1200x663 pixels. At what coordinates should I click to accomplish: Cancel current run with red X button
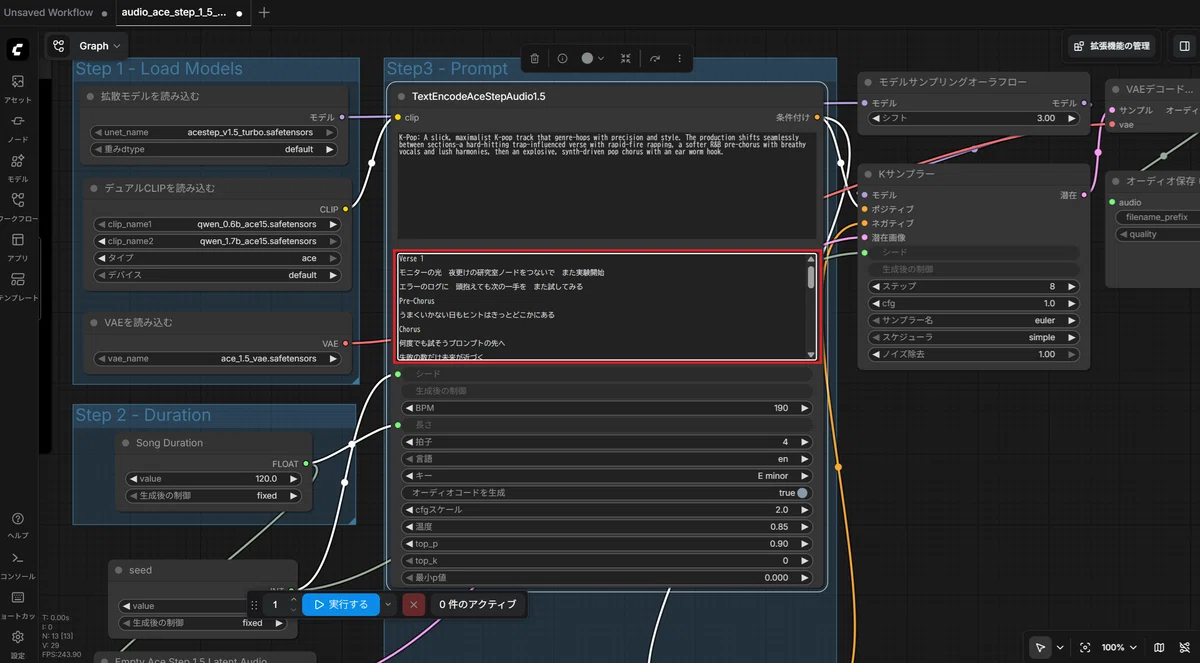click(414, 604)
